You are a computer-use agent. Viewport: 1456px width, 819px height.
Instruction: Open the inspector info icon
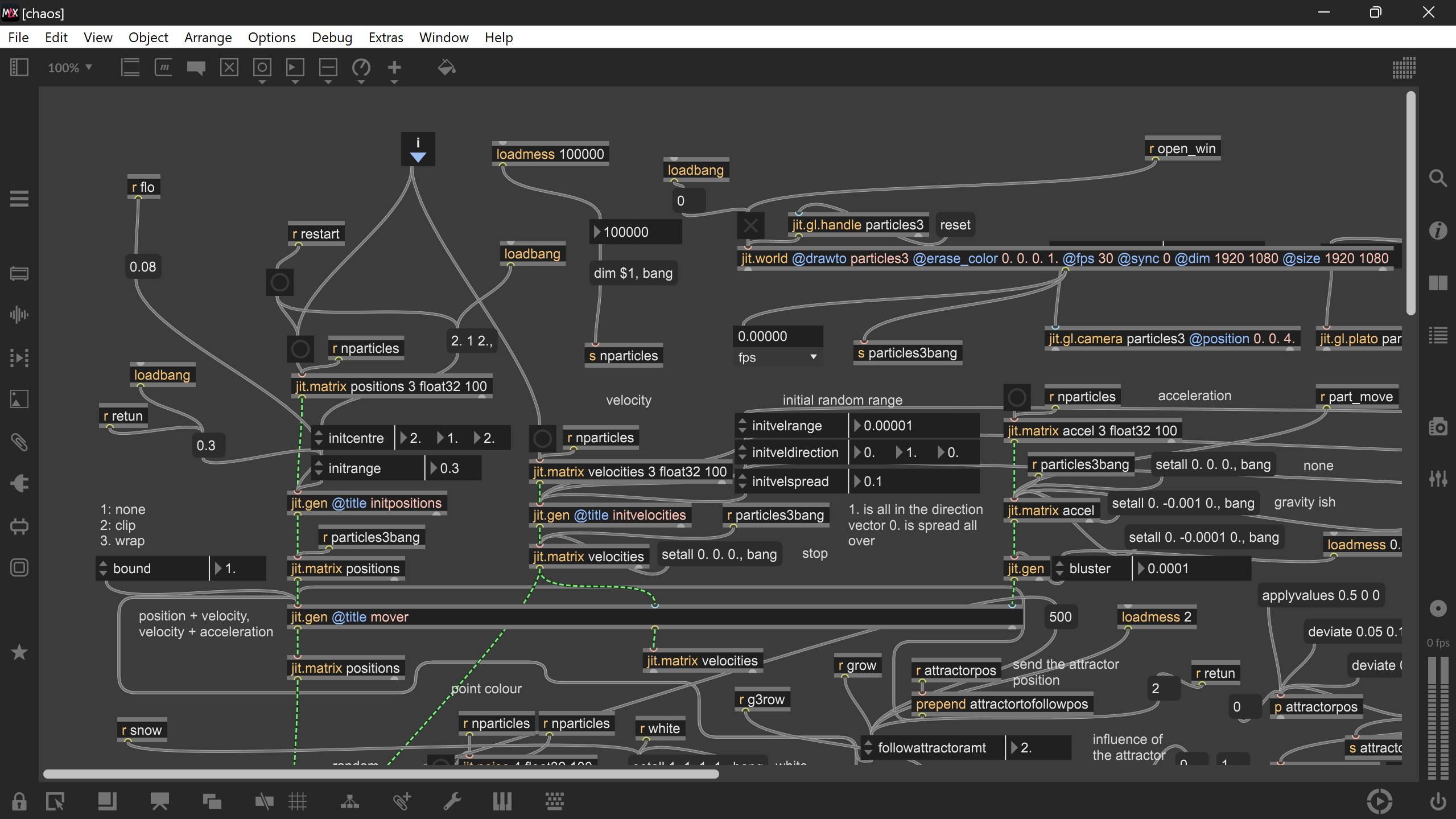[1438, 231]
